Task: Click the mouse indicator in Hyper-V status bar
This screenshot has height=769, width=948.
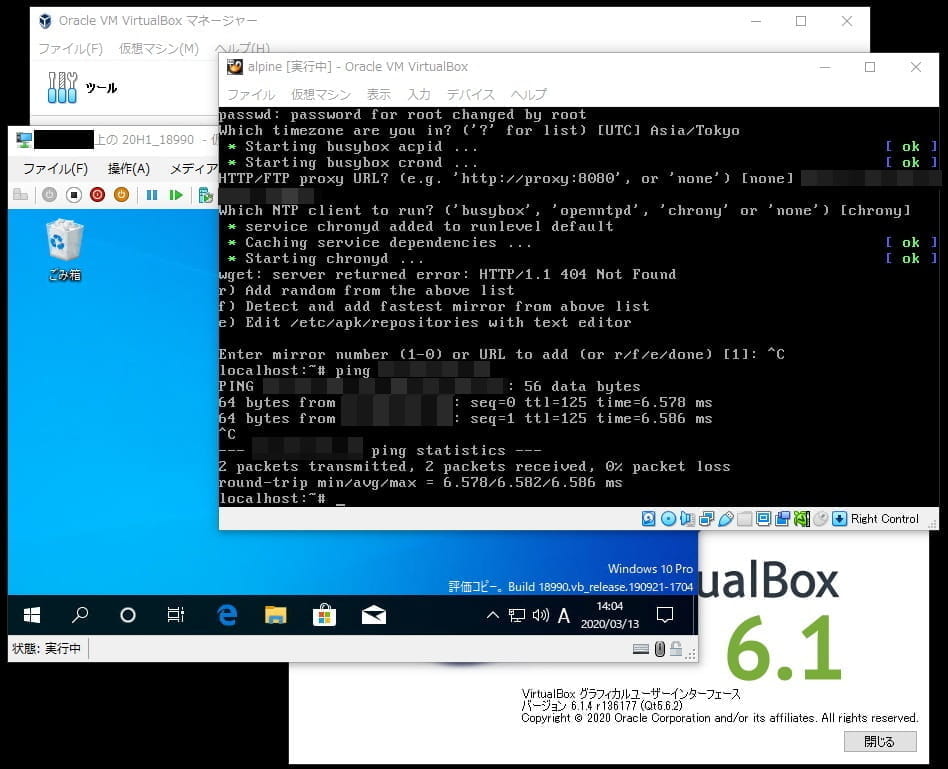Action: [x=660, y=649]
